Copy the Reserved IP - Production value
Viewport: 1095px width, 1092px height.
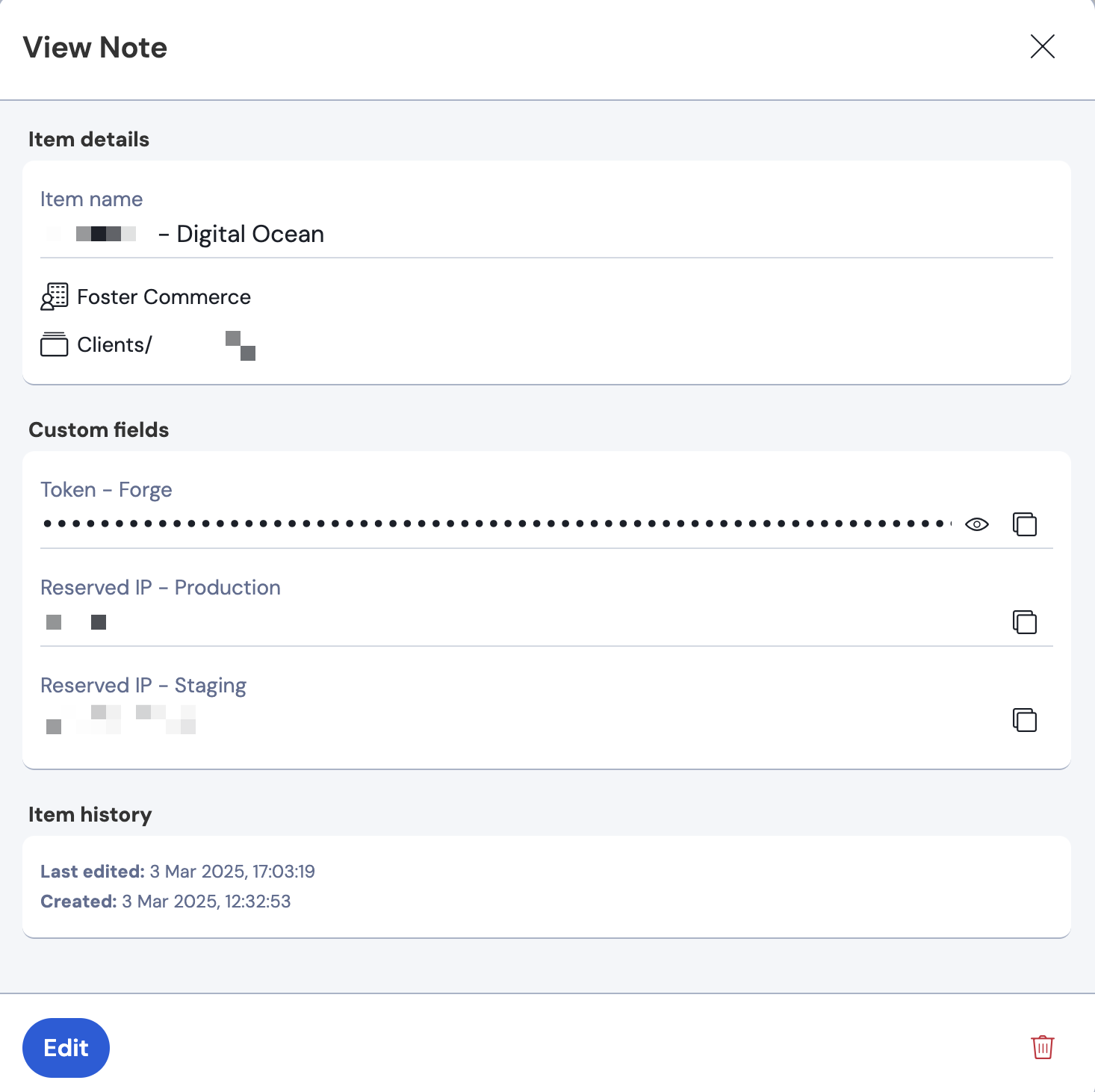1025,622
